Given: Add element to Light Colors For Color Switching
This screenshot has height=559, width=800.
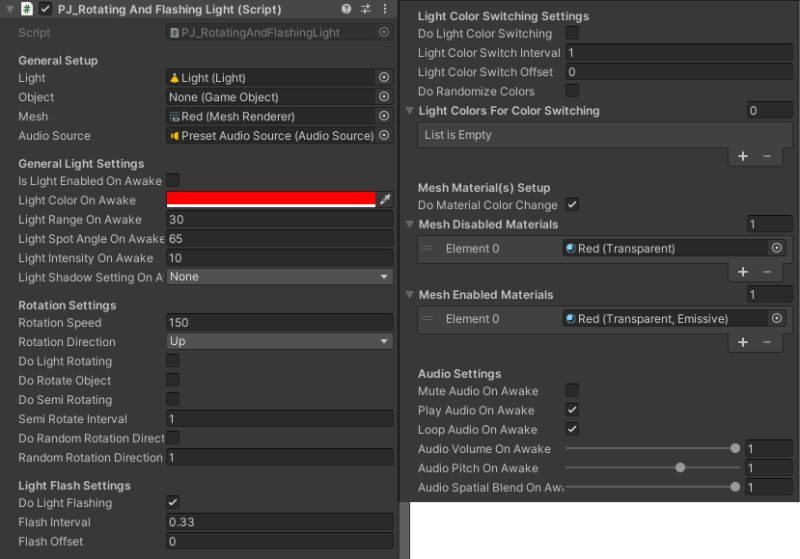Looking at the screenshot, I should (x=743, y=156).
